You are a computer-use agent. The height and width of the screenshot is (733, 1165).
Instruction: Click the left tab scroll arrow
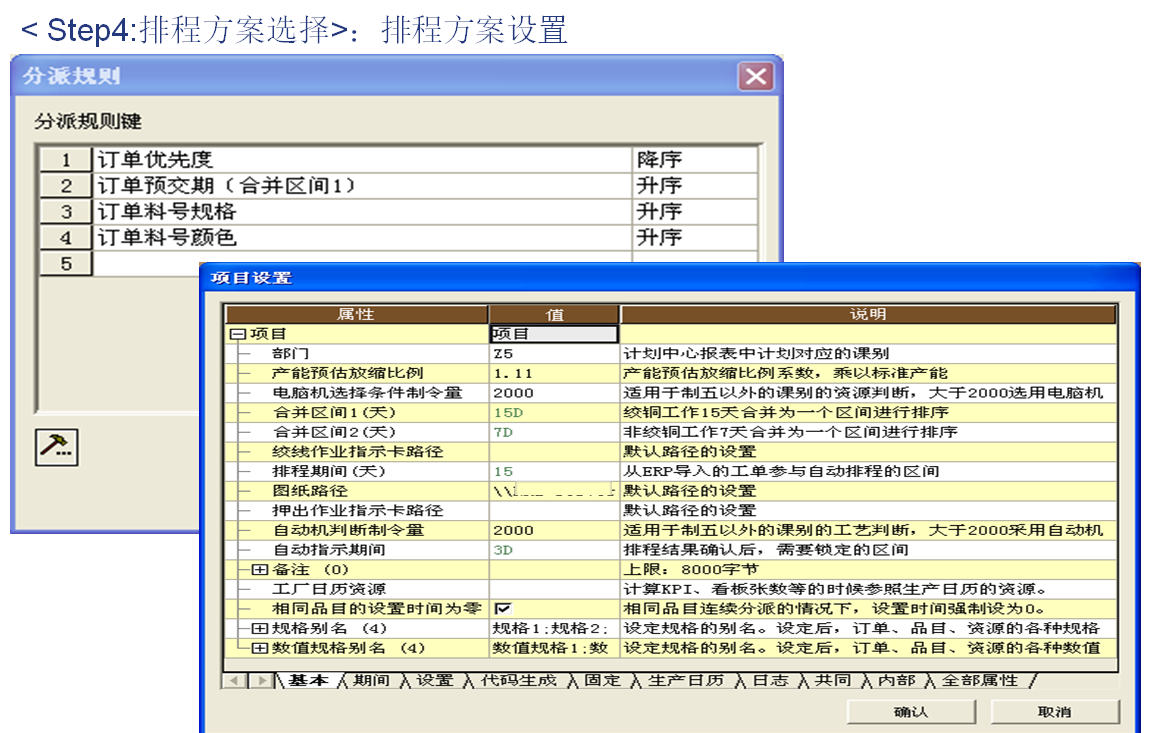(235, 681)
